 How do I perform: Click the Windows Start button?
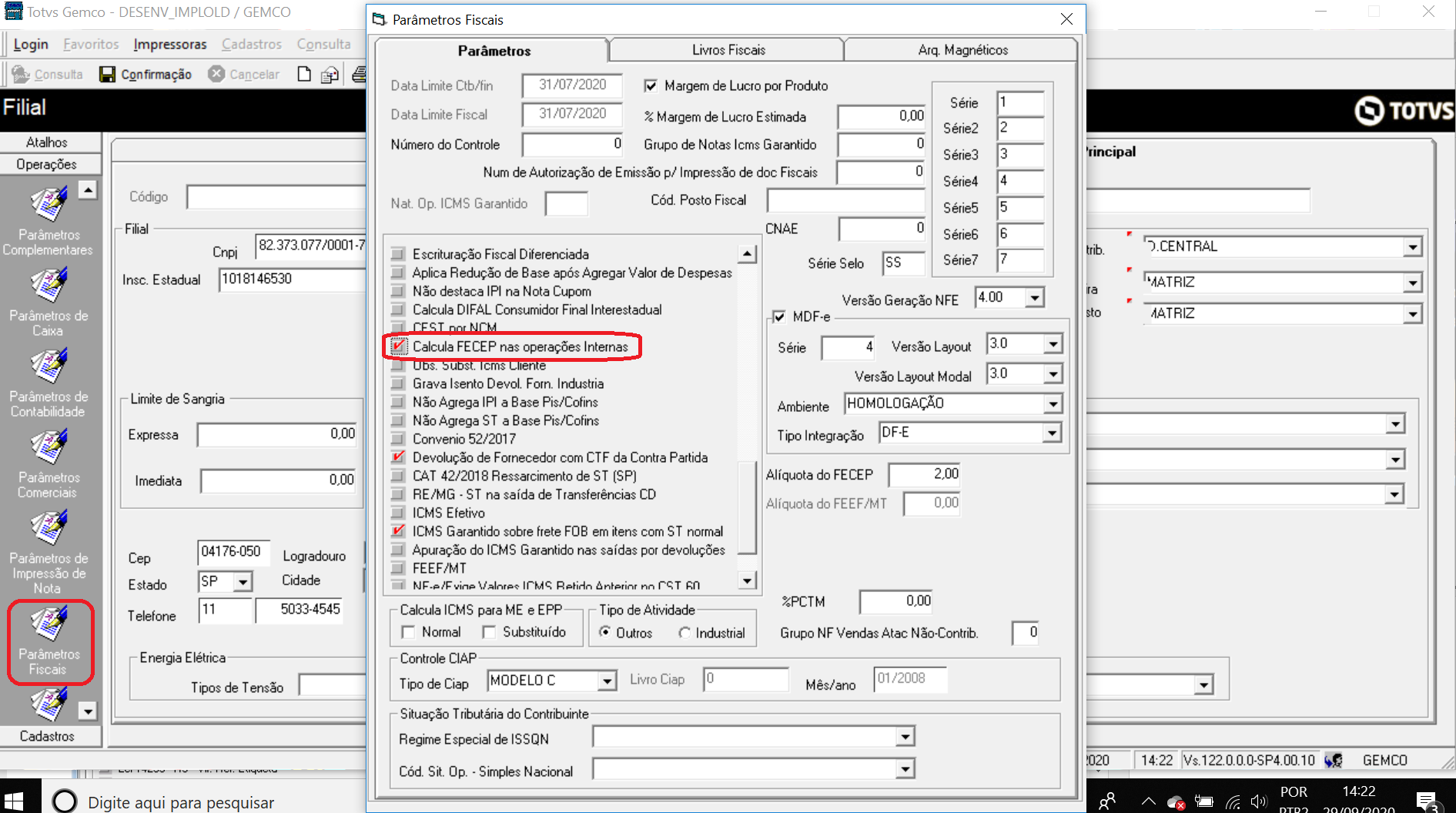pyautogui.click(x=14, y=801)
